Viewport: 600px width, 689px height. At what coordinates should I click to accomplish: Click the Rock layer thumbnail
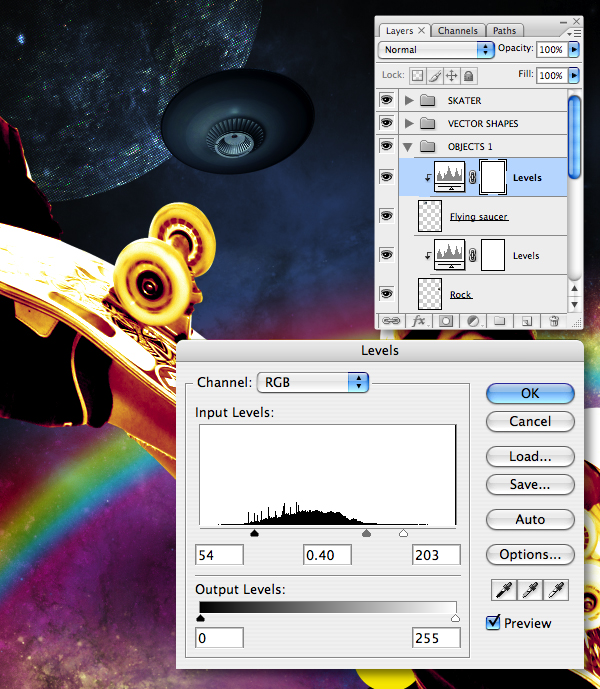click(430, 294)
